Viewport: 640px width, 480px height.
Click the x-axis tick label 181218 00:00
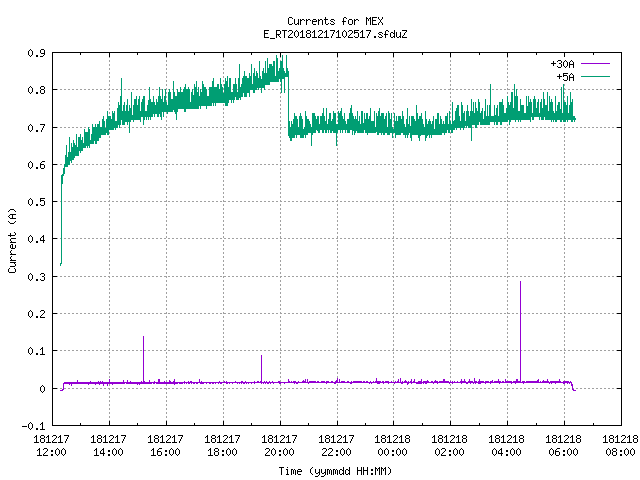(x=393, y=446)
